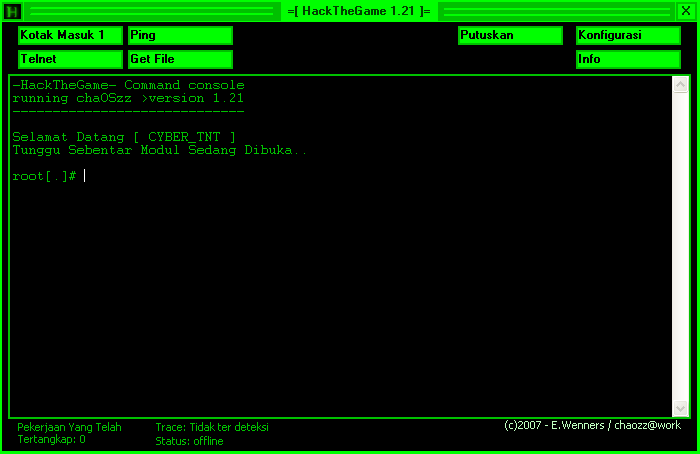Click 'Status: offline' indicator
The image size is (700, 454).
189,441
